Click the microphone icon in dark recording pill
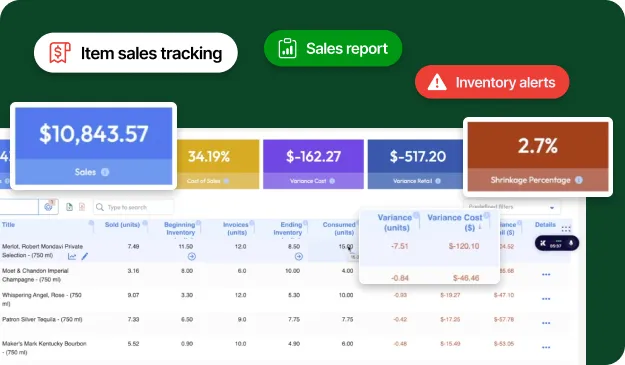 [571, 243]
